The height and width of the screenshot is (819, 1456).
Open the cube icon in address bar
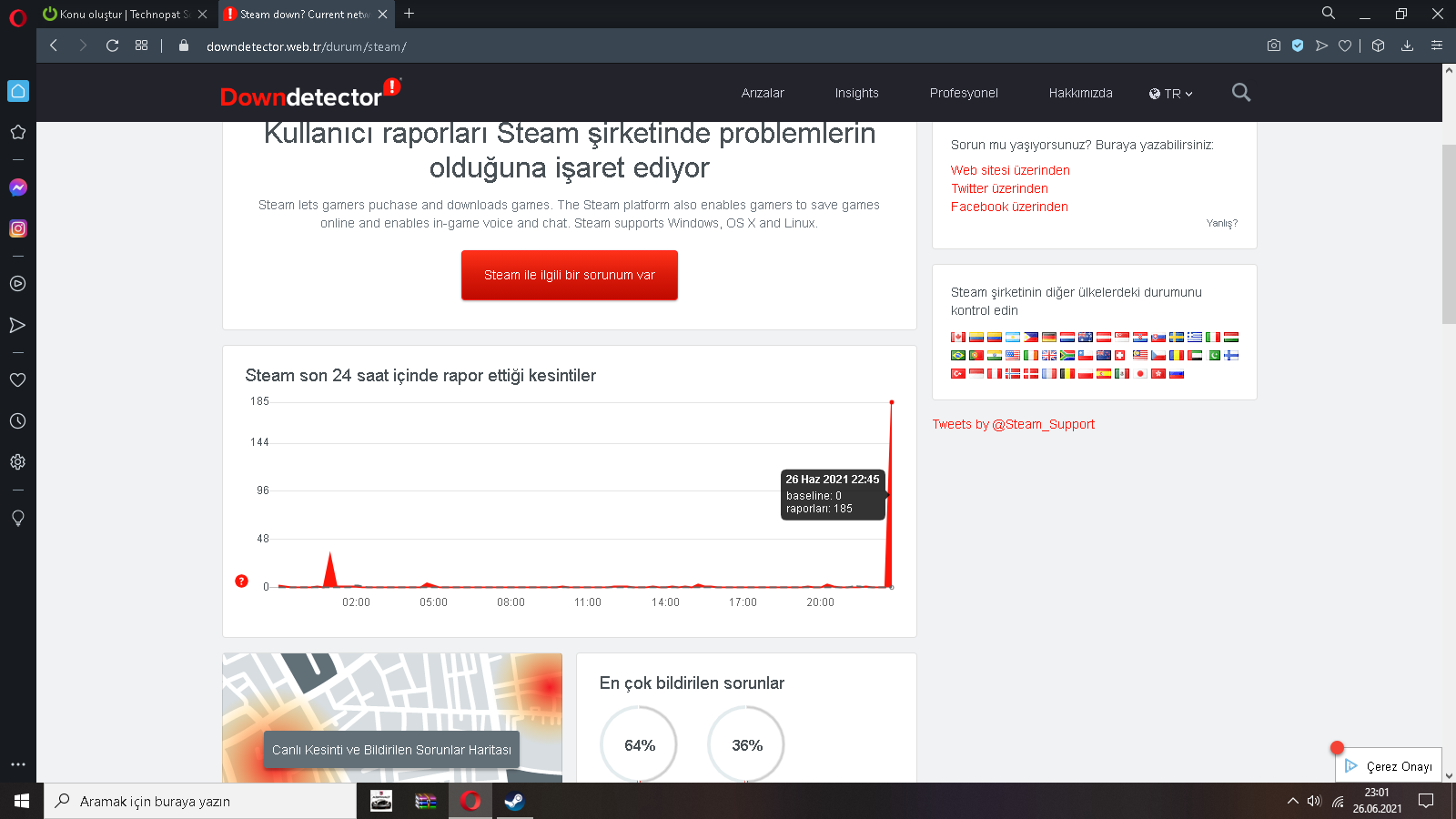[1379, 45]
